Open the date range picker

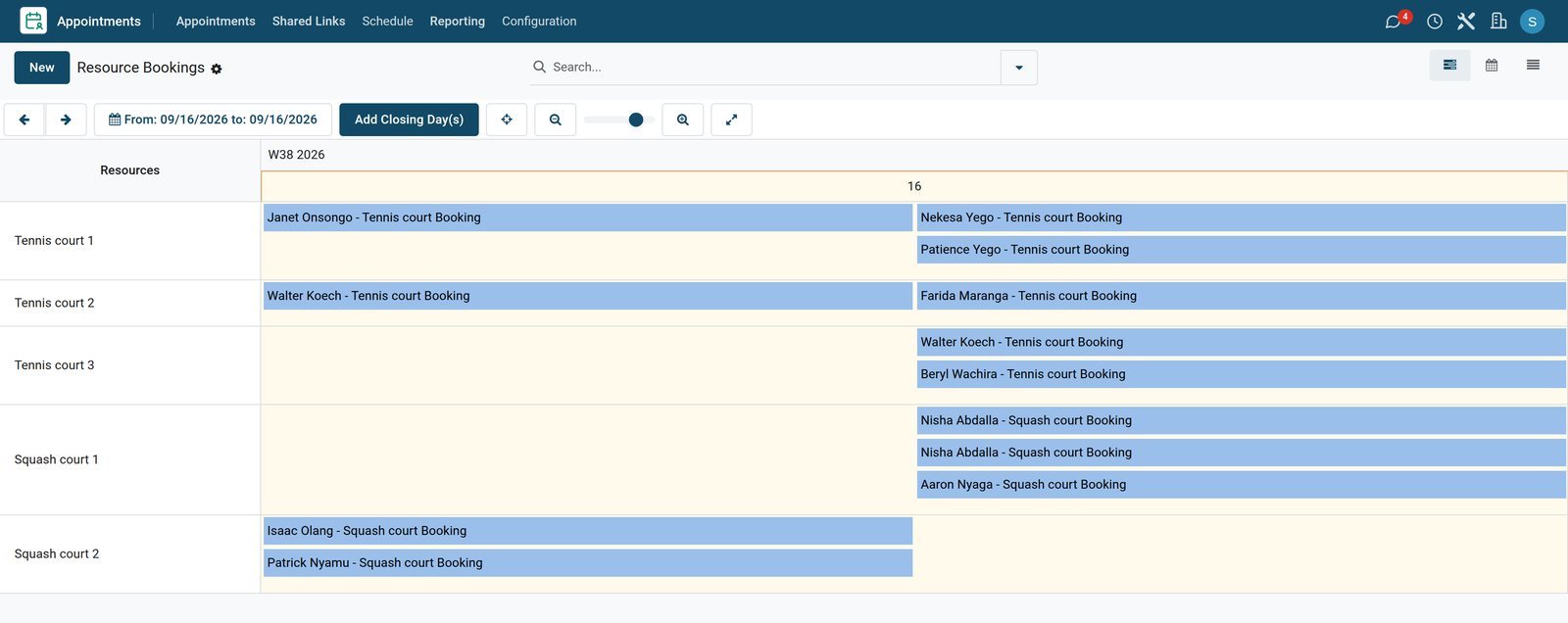tap(213, 120)
